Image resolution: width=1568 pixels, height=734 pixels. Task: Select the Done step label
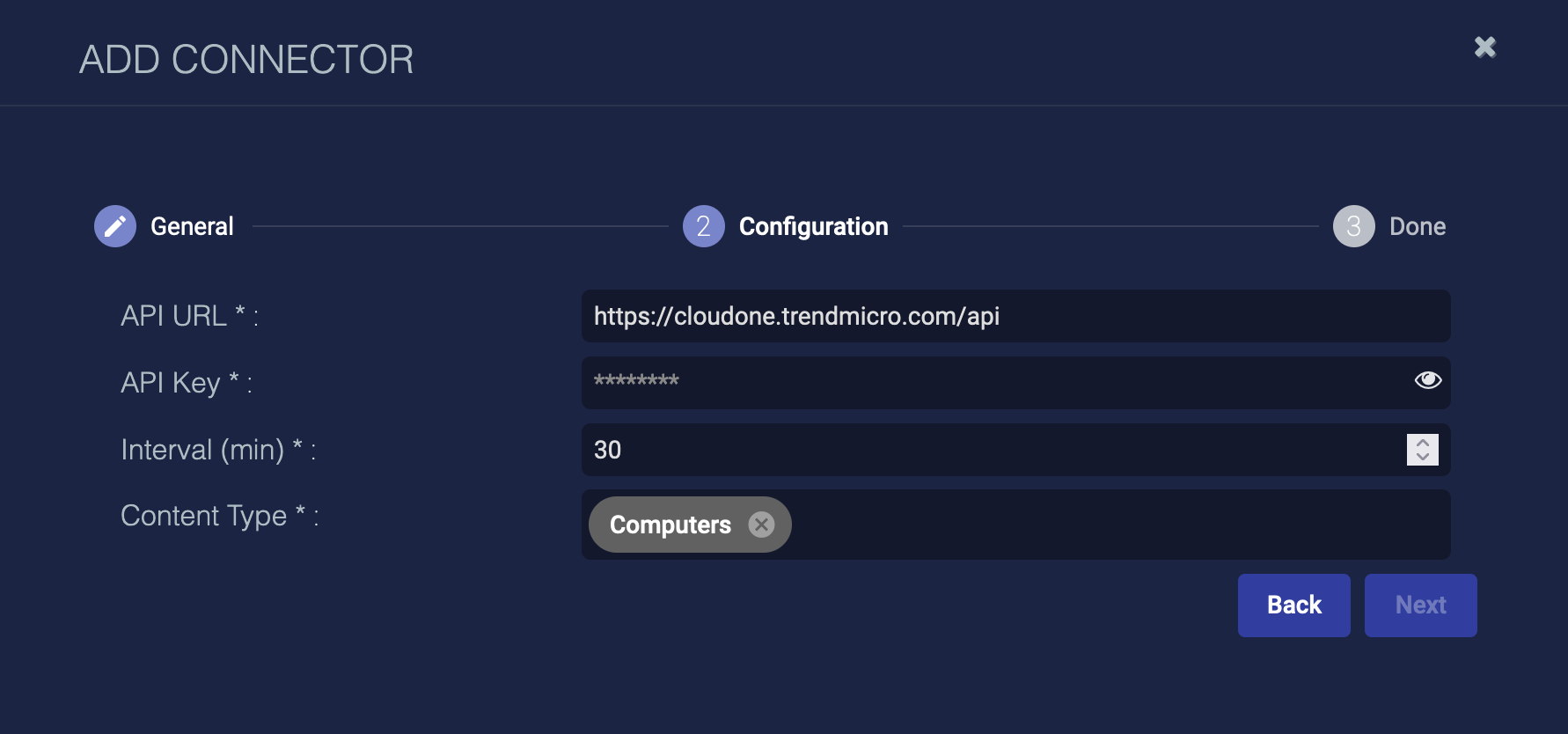[1417, 226]
